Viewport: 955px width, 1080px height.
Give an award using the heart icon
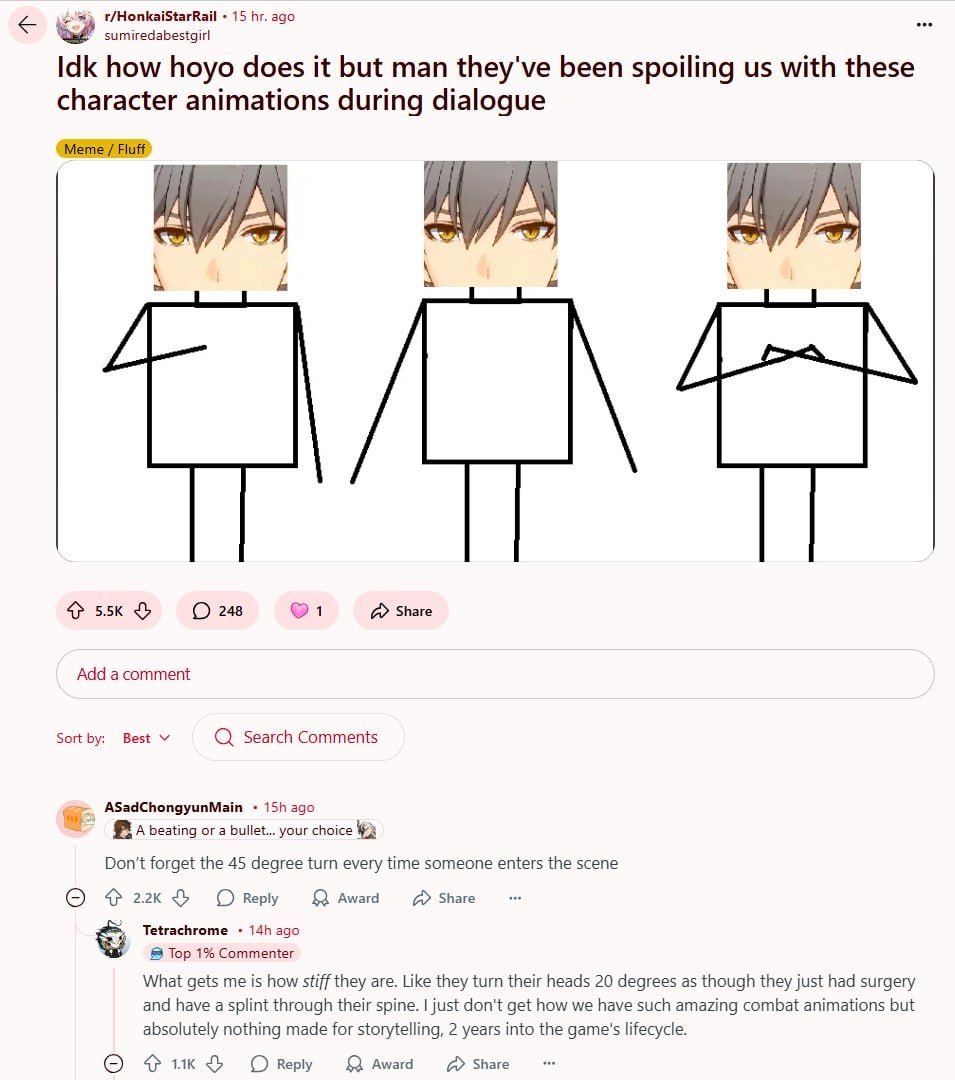[x=306, y=610]
